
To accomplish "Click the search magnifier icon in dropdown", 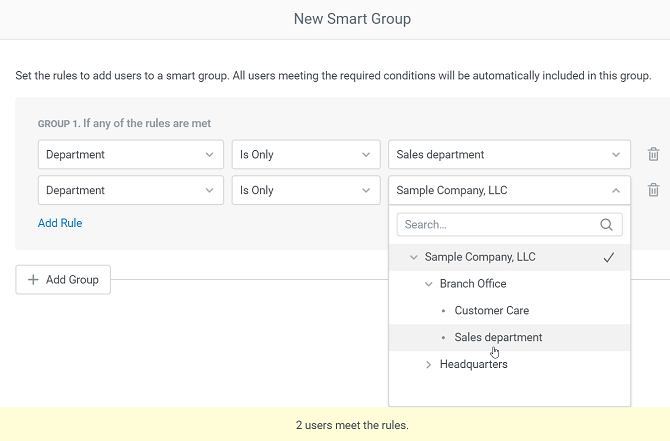I will click(606, 225).
